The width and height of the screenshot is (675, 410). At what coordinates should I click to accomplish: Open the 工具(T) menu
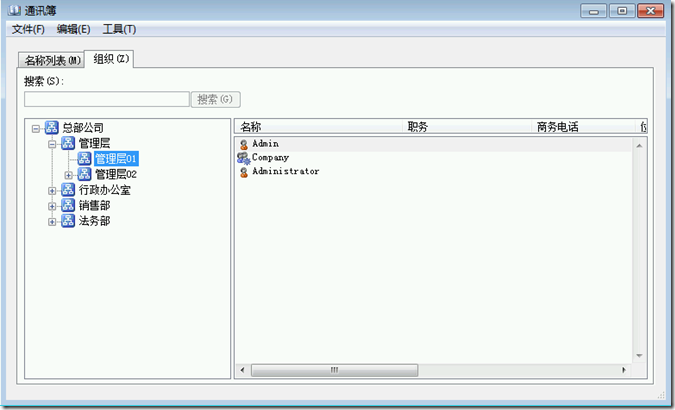coord(119,29)
